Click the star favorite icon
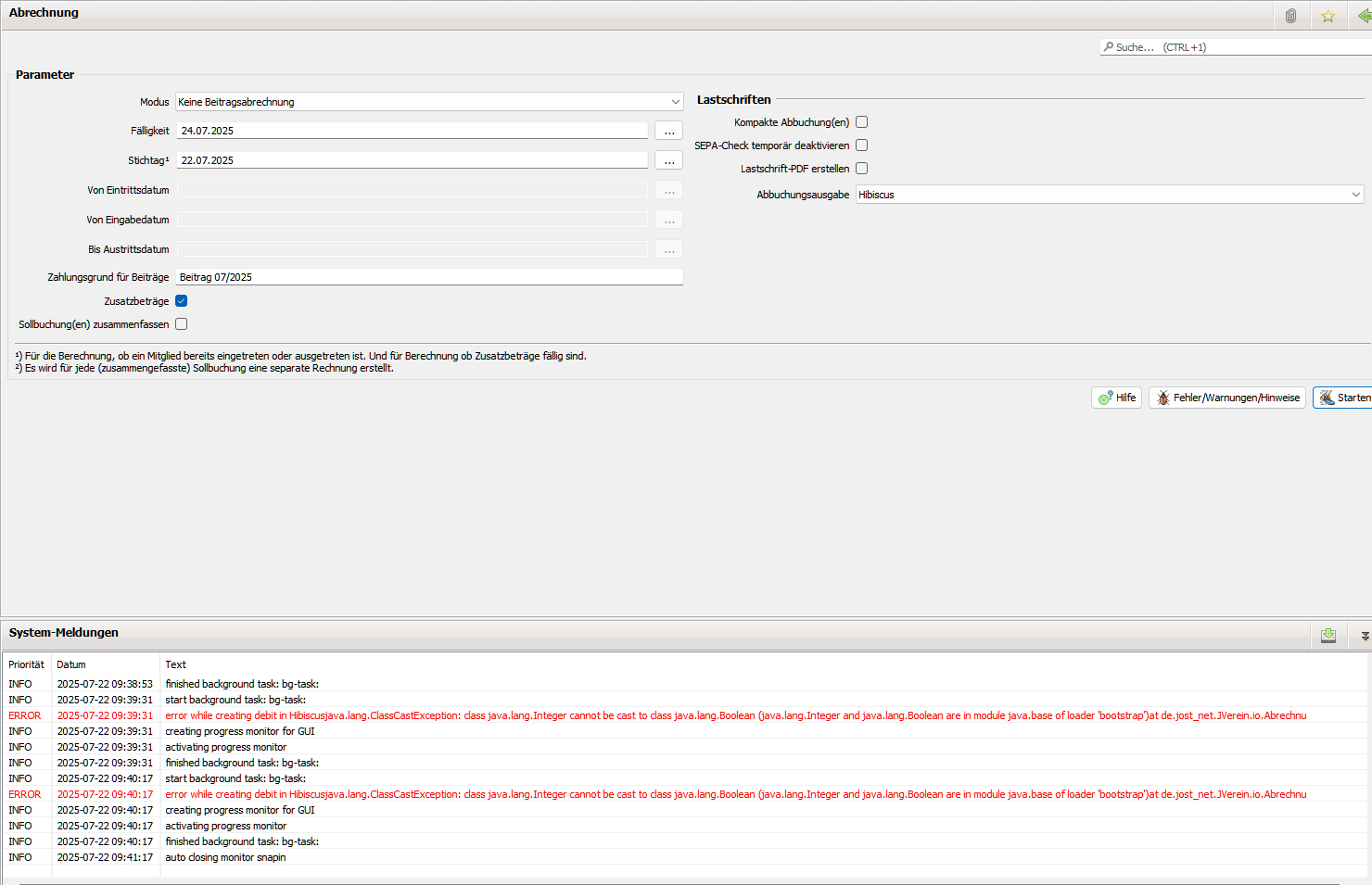 click(x=1328, y=16)
